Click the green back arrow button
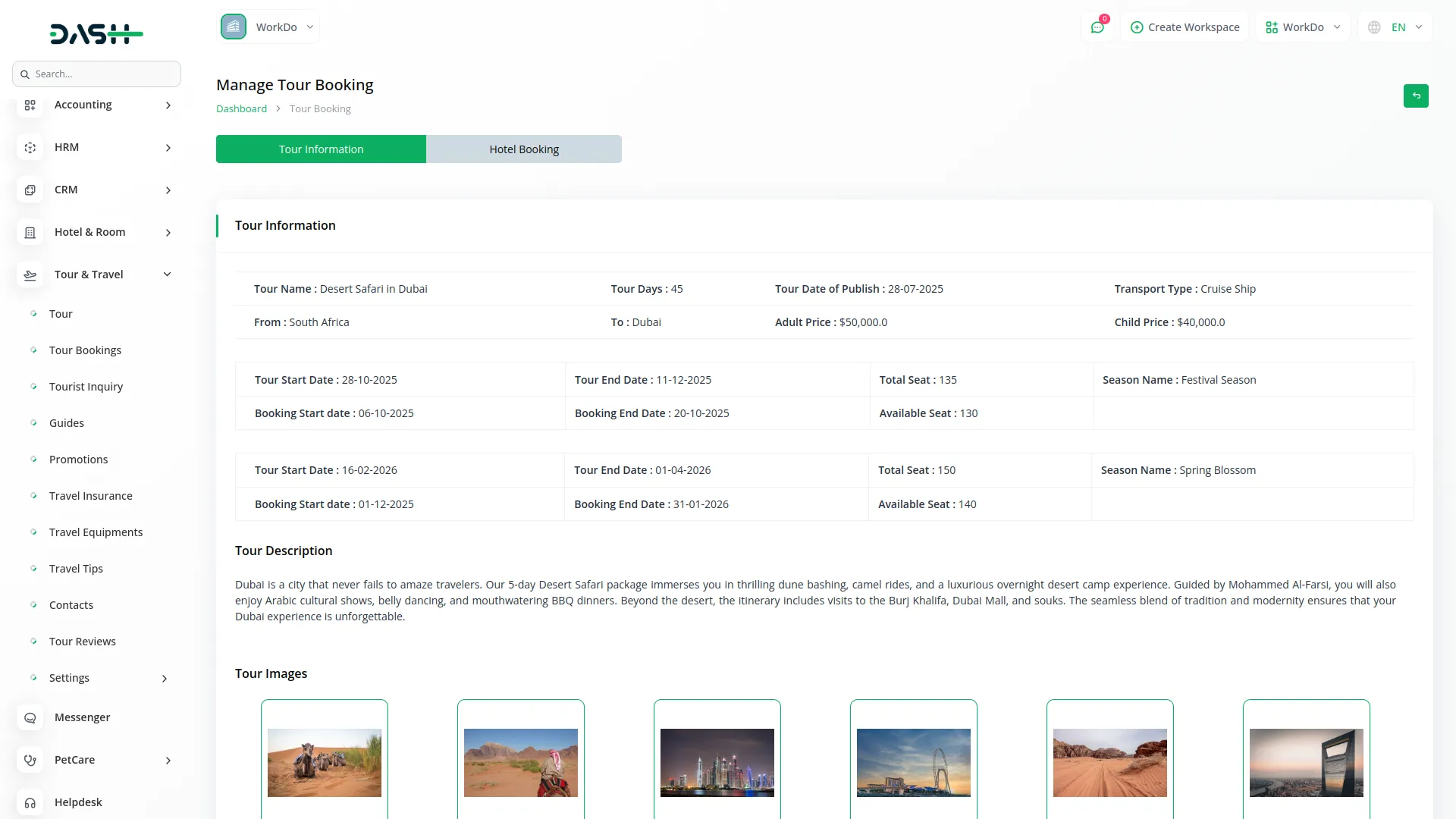This screenshot has height=819, width=1456. pyautogui.click(x=1417, y=96)
